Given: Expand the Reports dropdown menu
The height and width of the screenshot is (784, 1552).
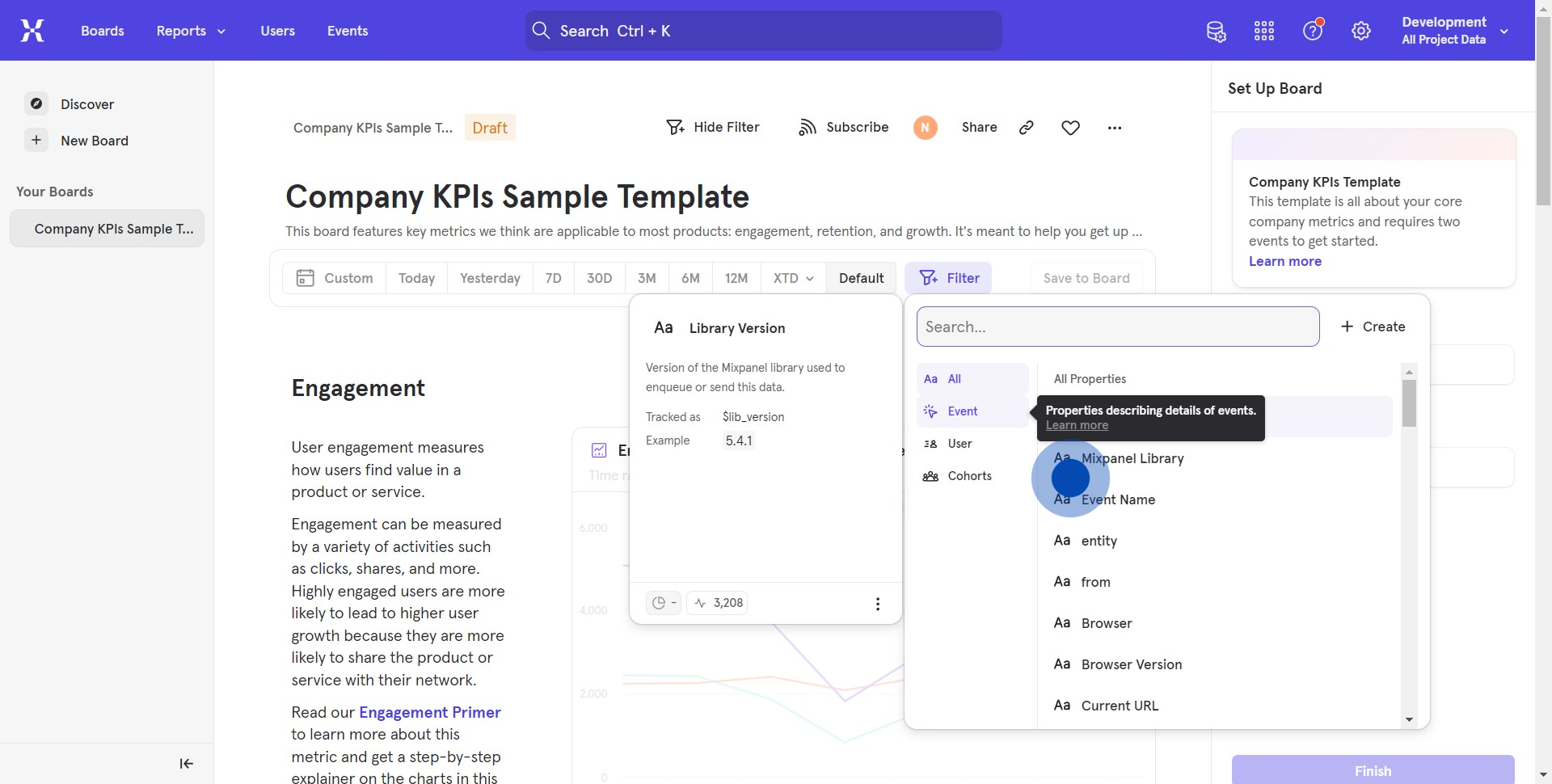Looking at the screenshot, I should coord(191,31).
